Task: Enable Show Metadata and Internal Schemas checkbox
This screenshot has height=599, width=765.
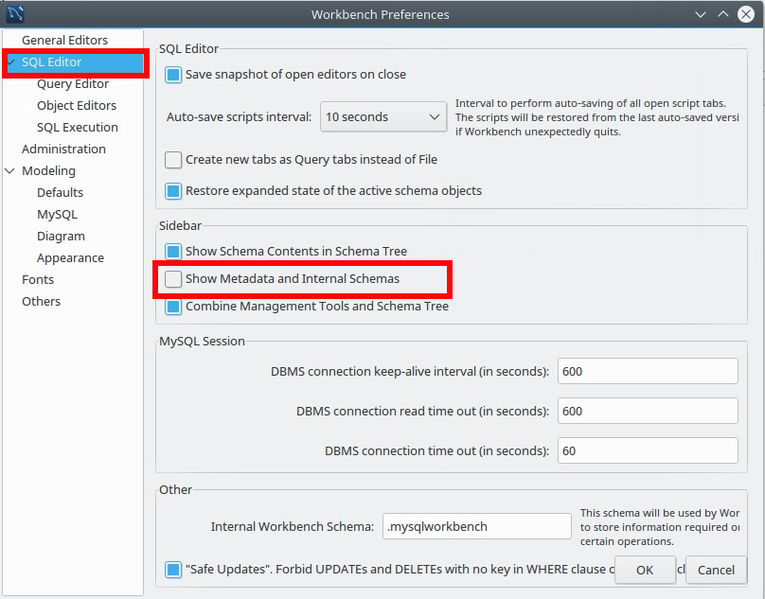Action: tap(173, 279)
